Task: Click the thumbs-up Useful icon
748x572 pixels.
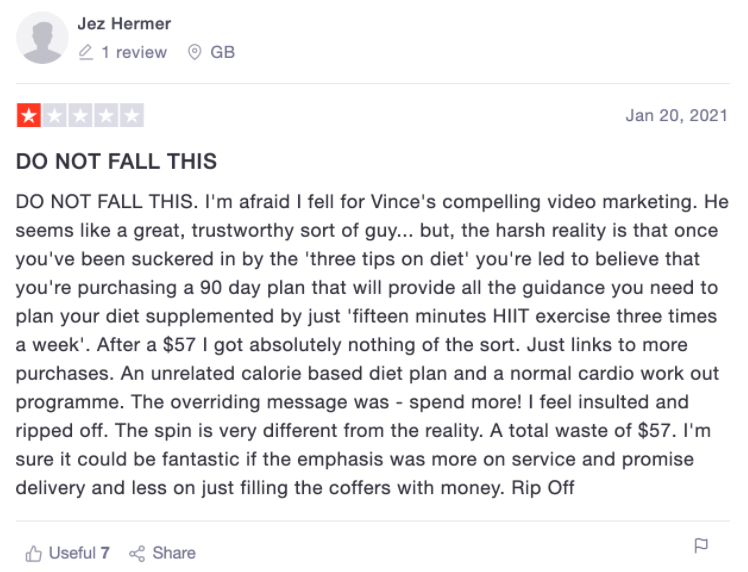Action: [33, 553]
